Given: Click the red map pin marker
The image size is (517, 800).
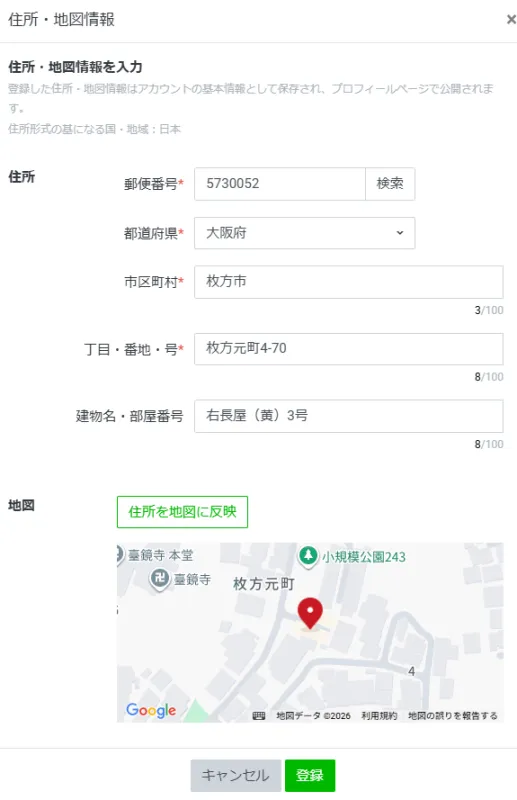Looking at the screenshot, I should point(310,614).
